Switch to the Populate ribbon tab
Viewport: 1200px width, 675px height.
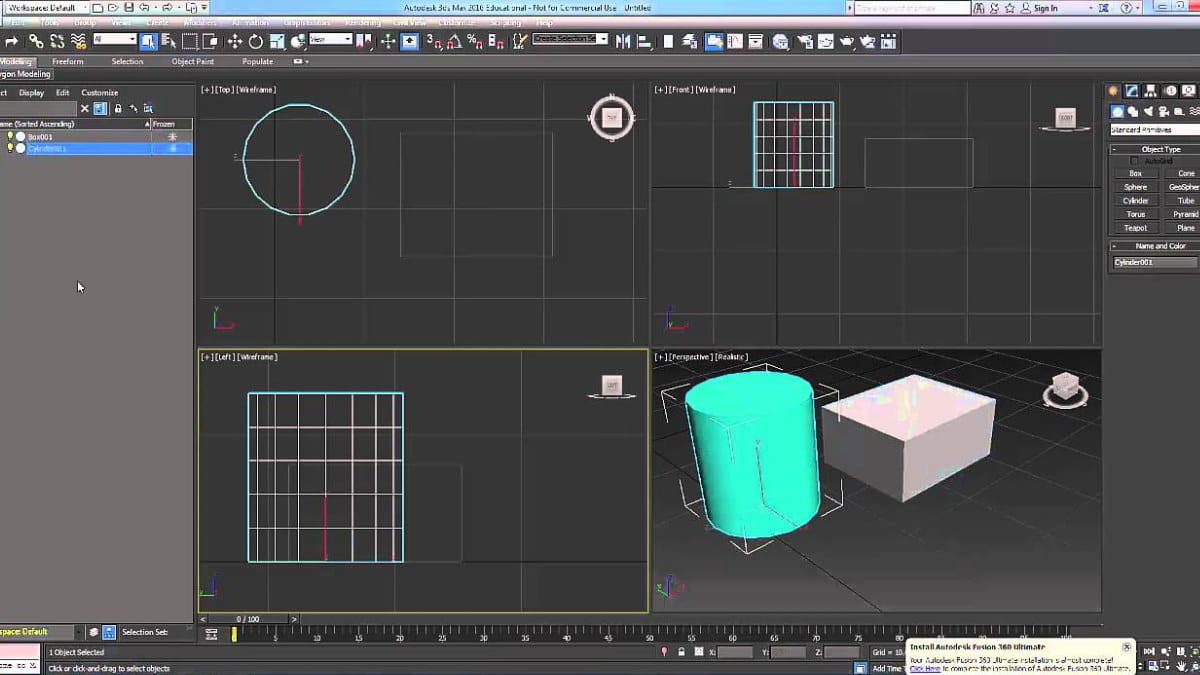point(257,61)
